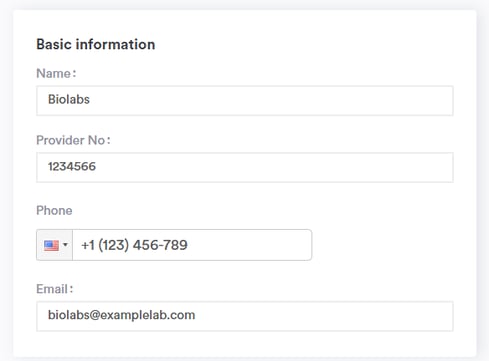Expand the phone country selector box
The height and width of the screenshot is (361, 489).
pyautogui.click(x=54, y=245)
